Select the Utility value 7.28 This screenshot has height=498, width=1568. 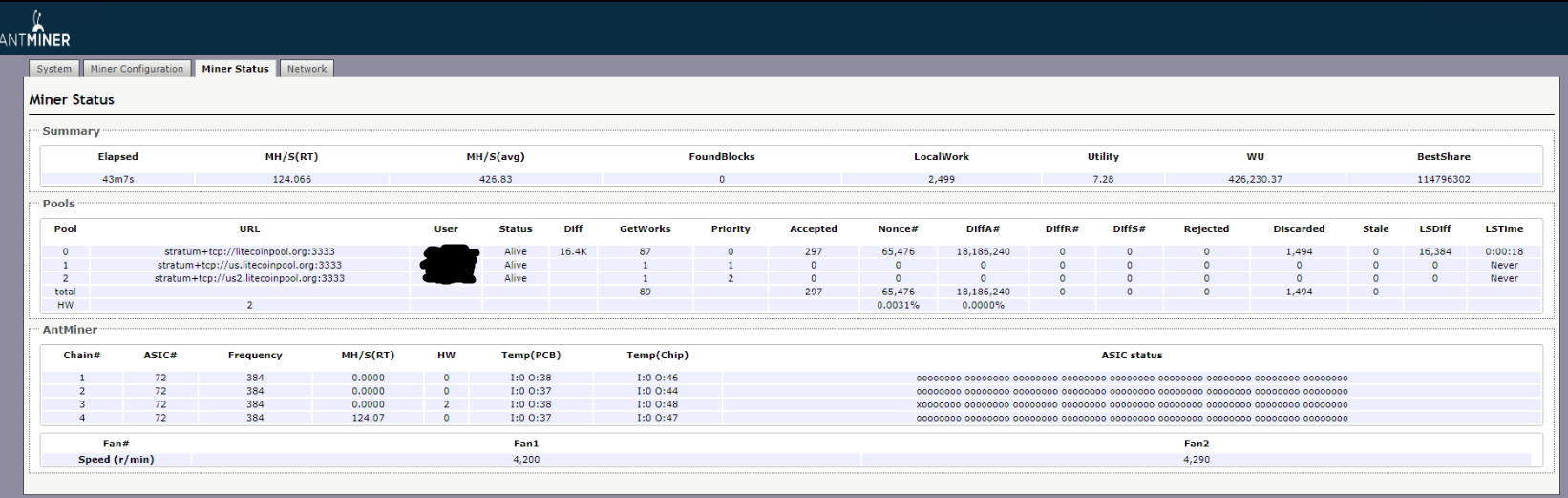coord(1103,179)
